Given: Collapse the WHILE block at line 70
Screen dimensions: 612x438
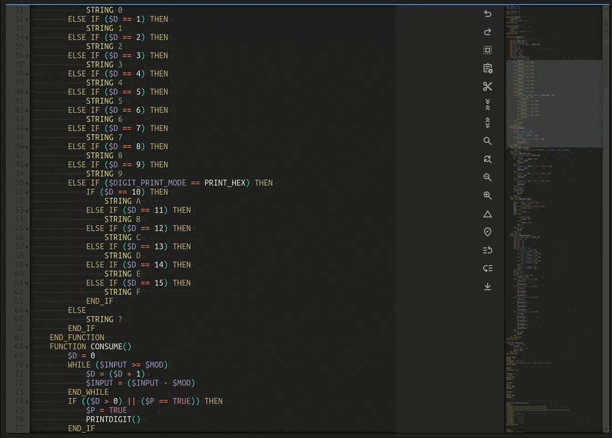Looking at the screenshot, I should [27, 365].
